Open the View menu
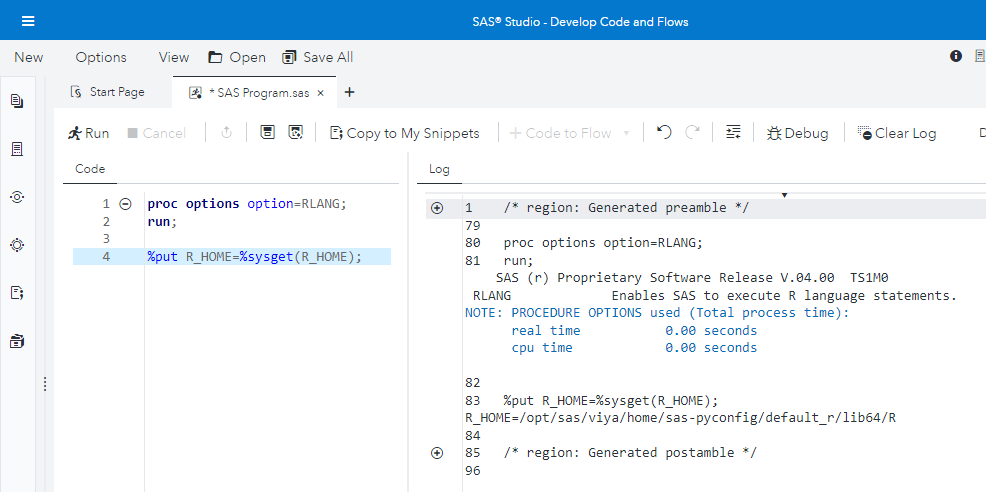Image resolution: width=986 pixels, height=492 pixels. click(174, 57)
